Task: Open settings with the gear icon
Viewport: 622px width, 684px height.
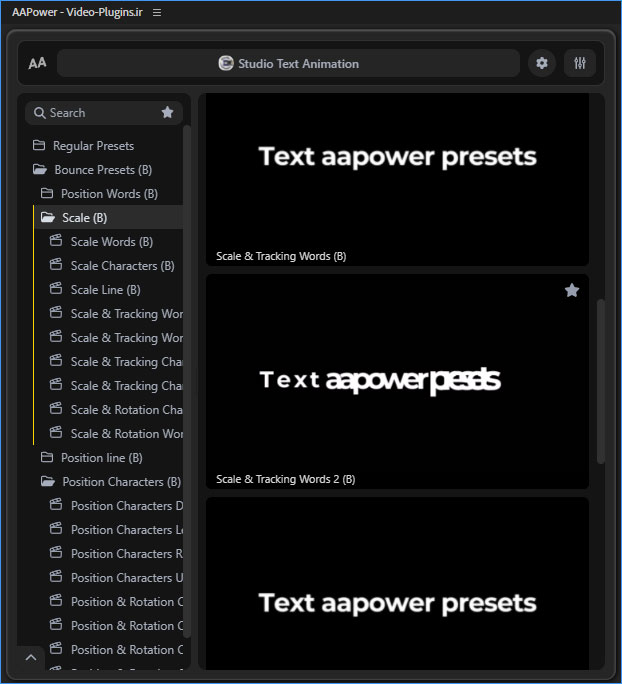Action: click(542, 63)
